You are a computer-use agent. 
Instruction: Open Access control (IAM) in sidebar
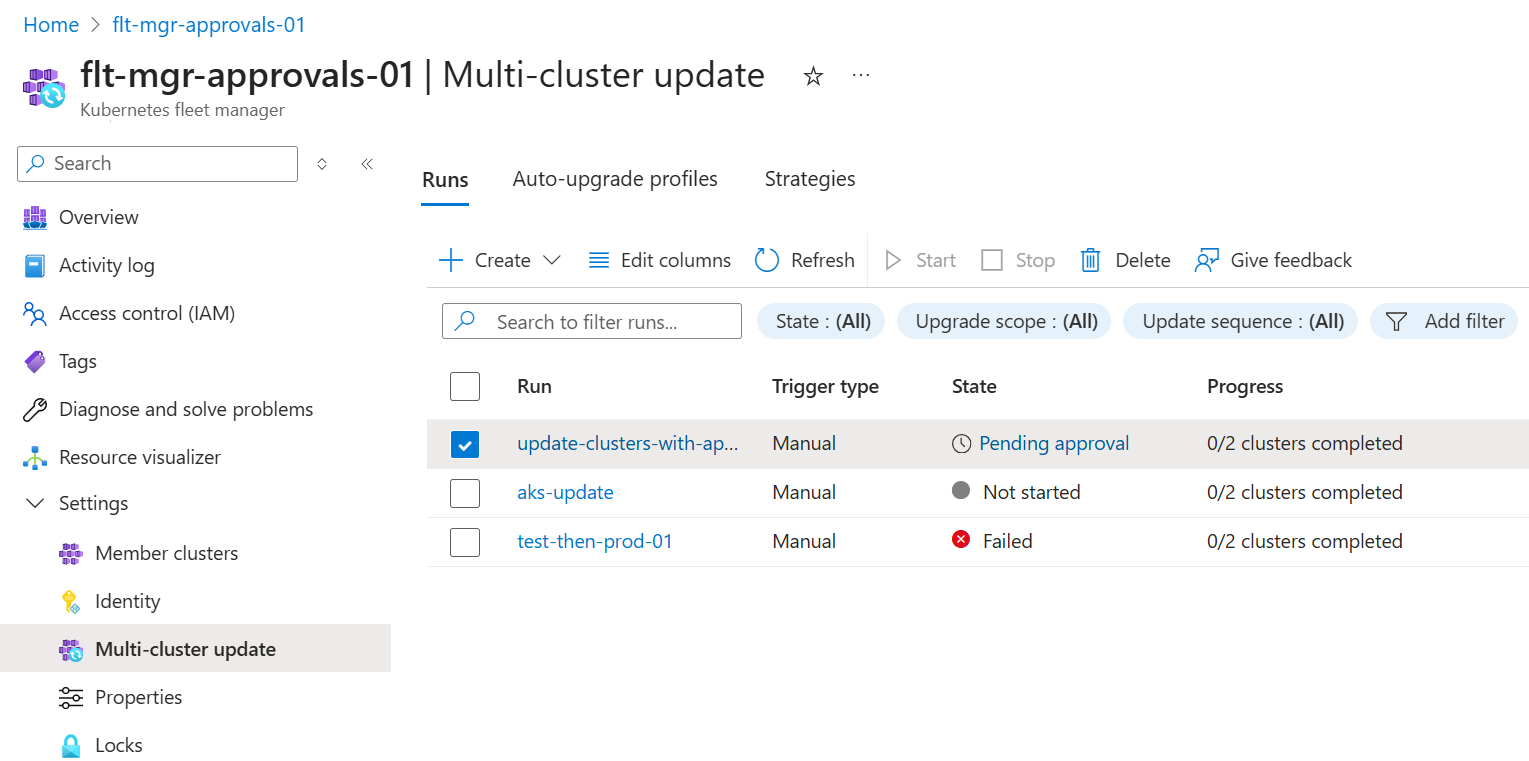tap(146, 314)
